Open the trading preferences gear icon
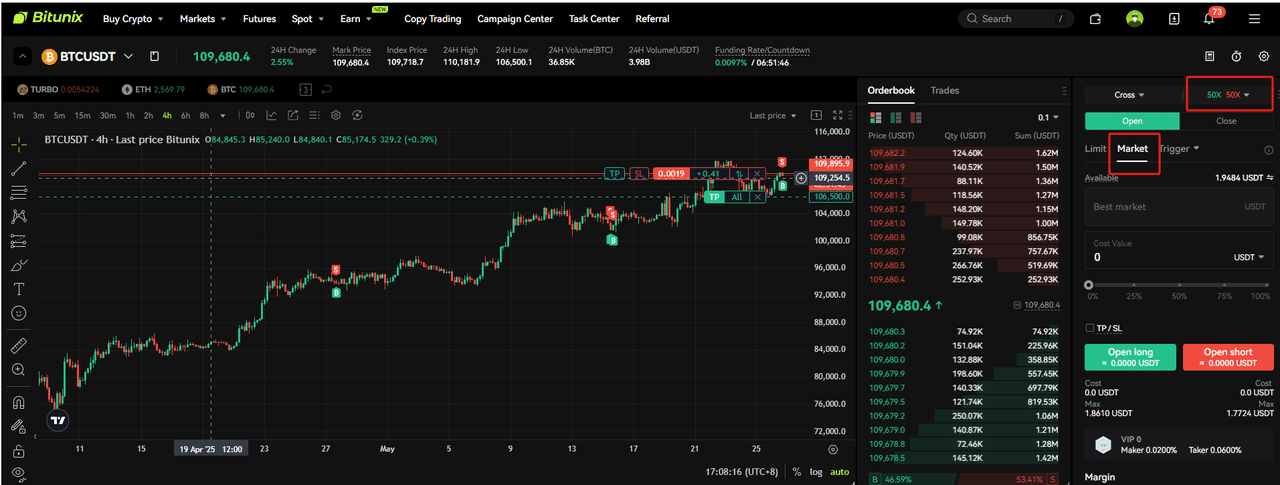Viewport: 1280px width, 485px height. [x=1264, y=57]
